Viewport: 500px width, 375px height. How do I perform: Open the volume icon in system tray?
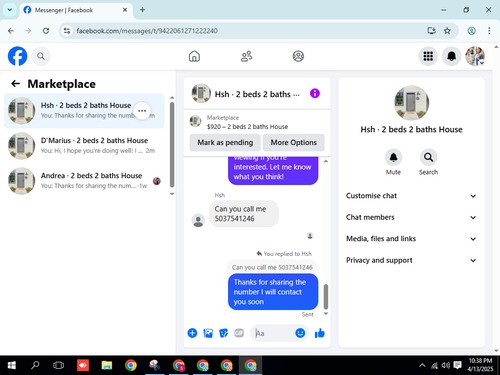click(445, 365)
